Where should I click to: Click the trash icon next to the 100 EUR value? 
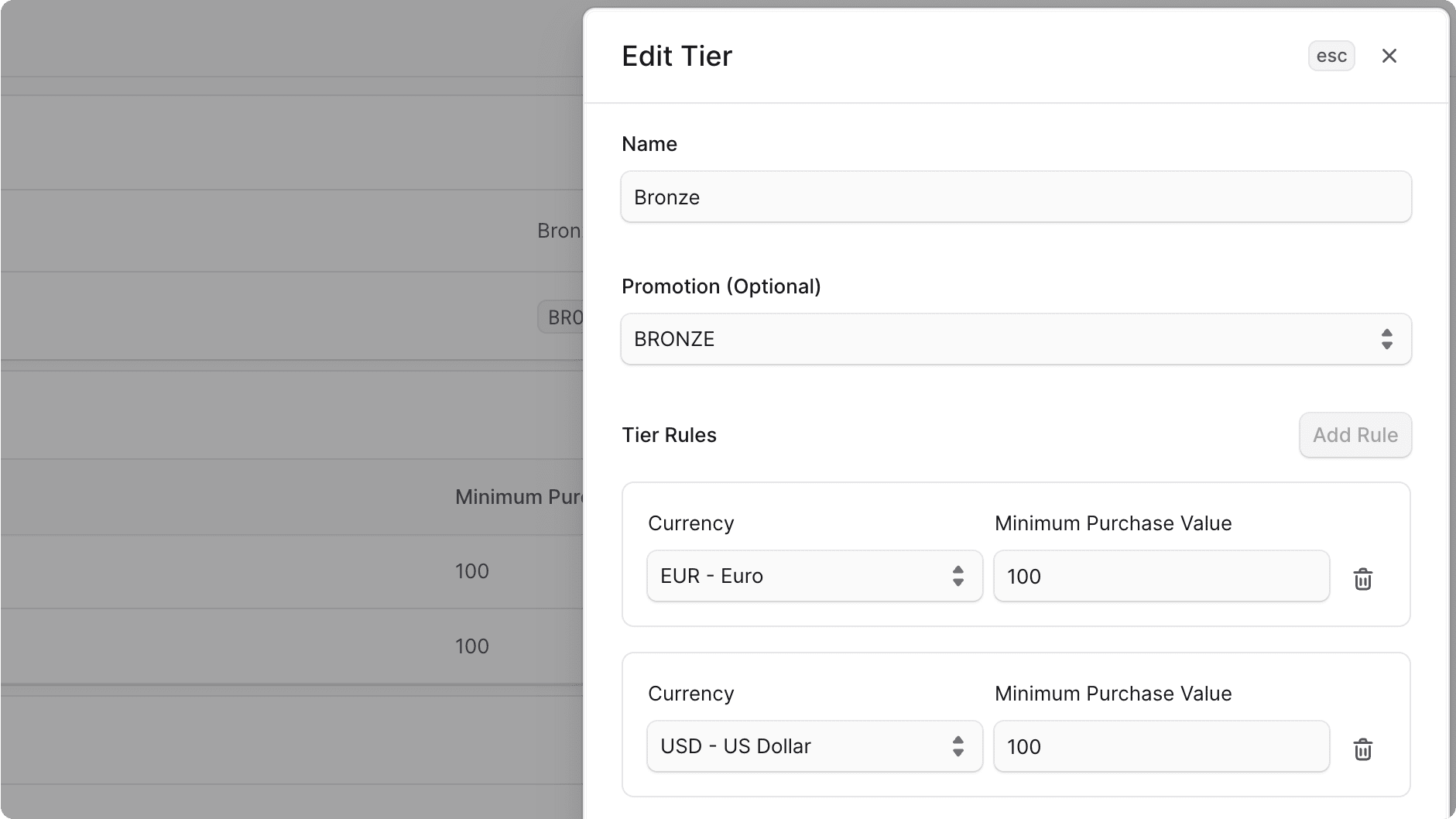pyautogui.click(x=1364, y=578)
